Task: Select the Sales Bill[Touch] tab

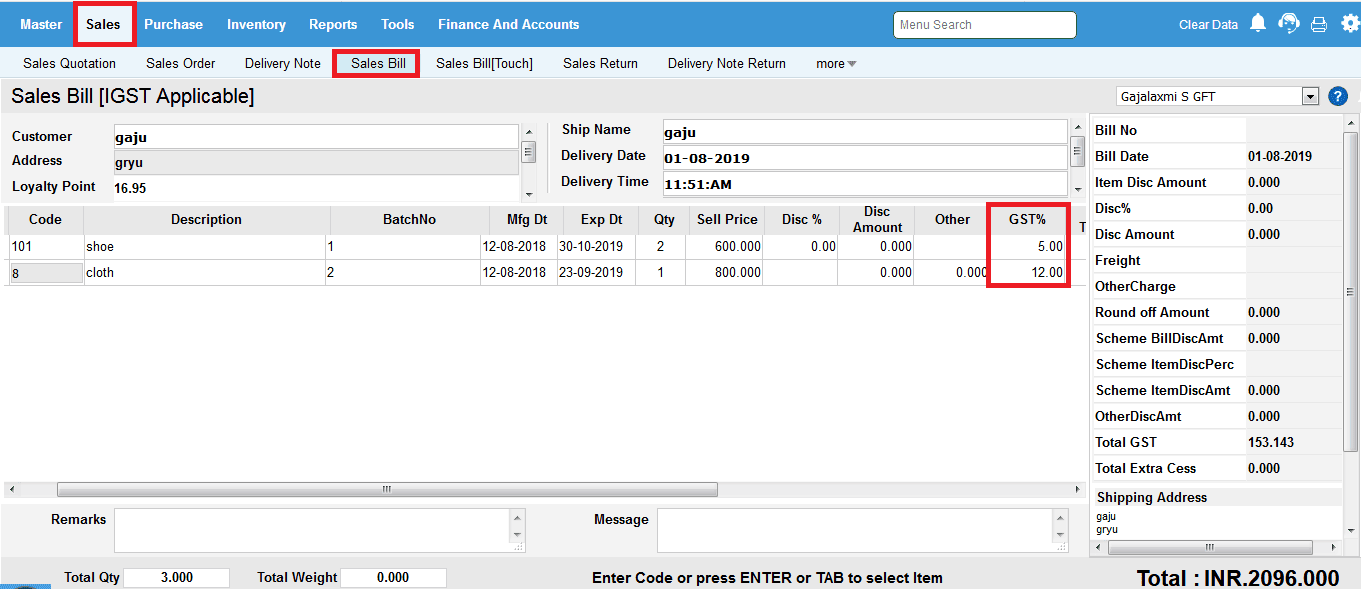Action: (484, 64)
